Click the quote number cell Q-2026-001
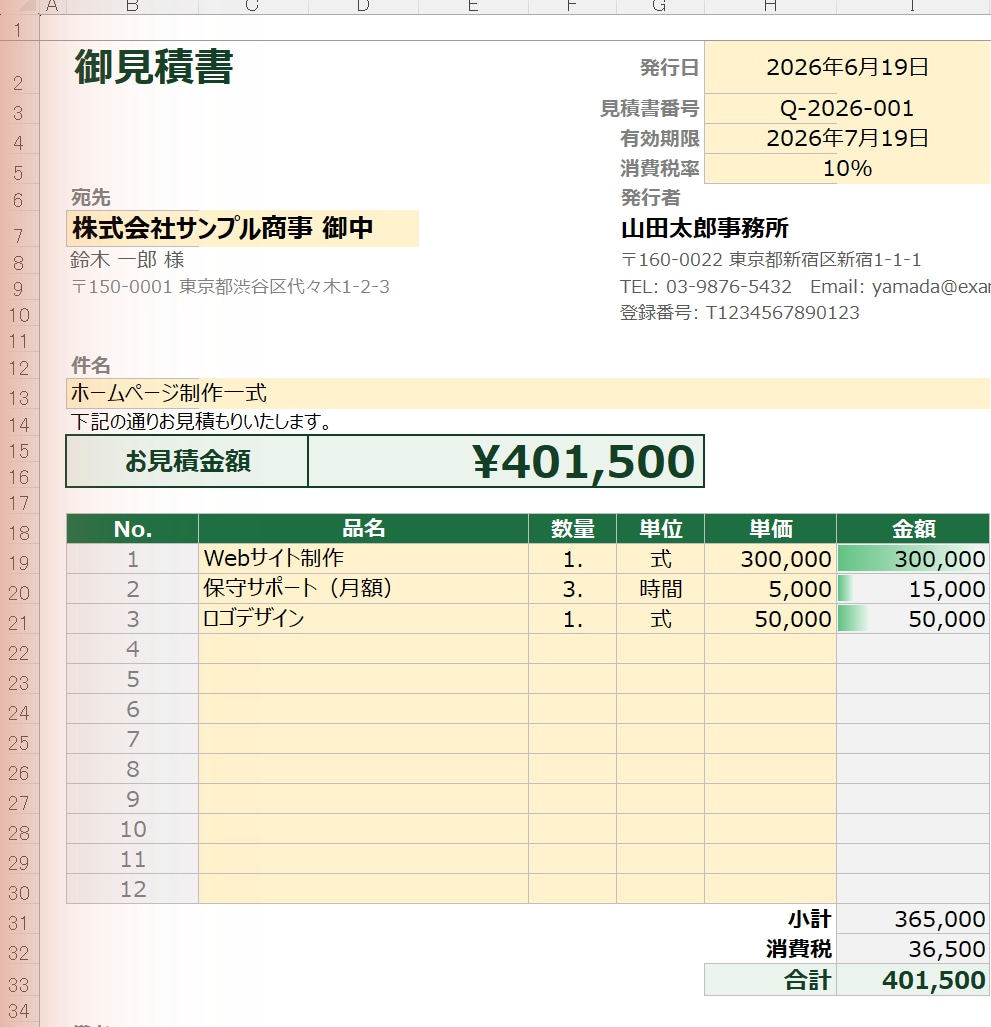Screen dimensions: 991x1027 847,108
